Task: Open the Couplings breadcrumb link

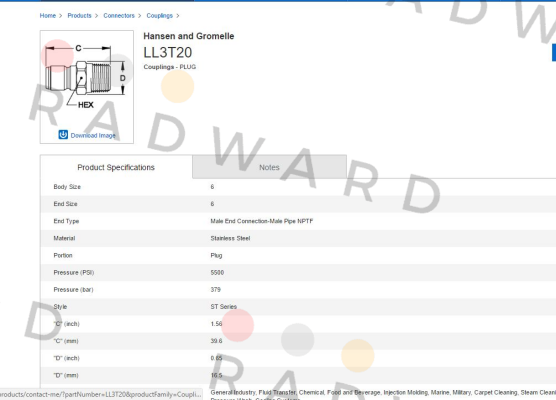Action: pyautogui.click(x=160, y=16)
